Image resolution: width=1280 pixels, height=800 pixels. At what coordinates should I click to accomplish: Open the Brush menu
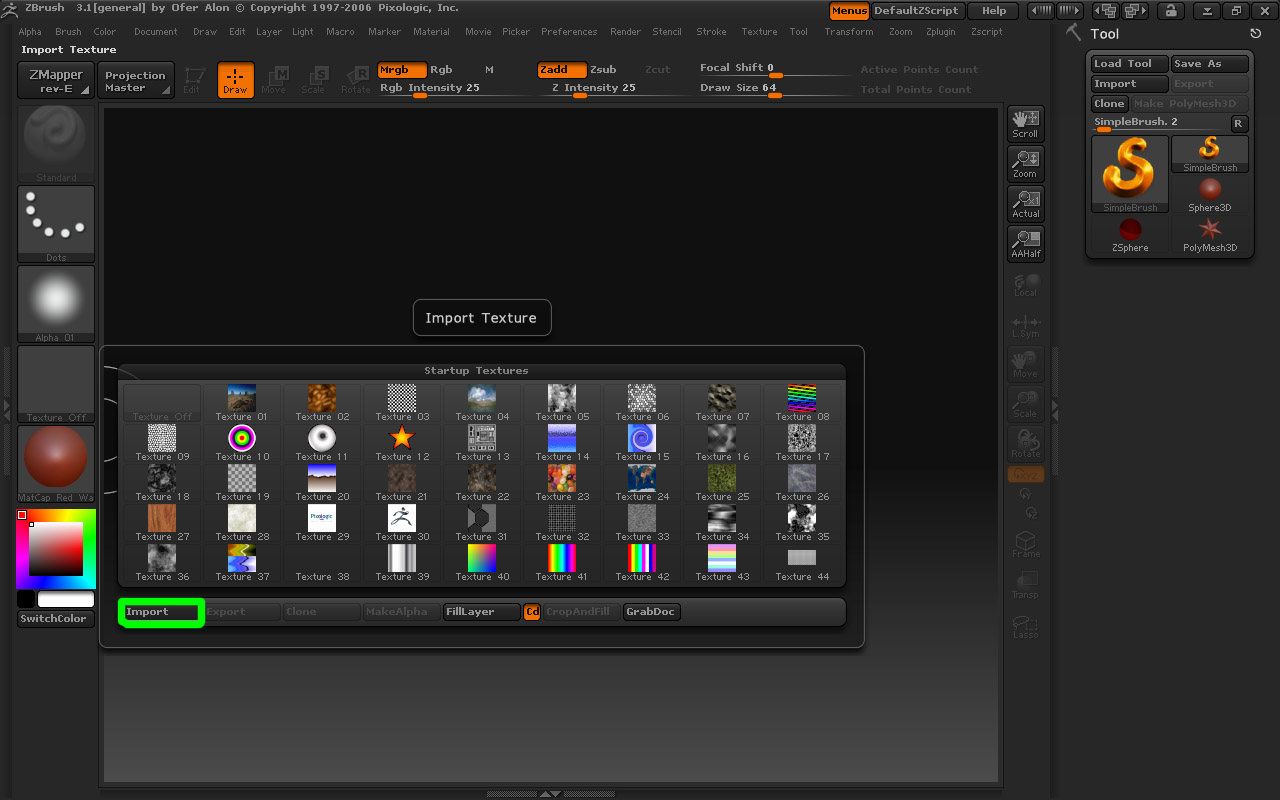68,32
